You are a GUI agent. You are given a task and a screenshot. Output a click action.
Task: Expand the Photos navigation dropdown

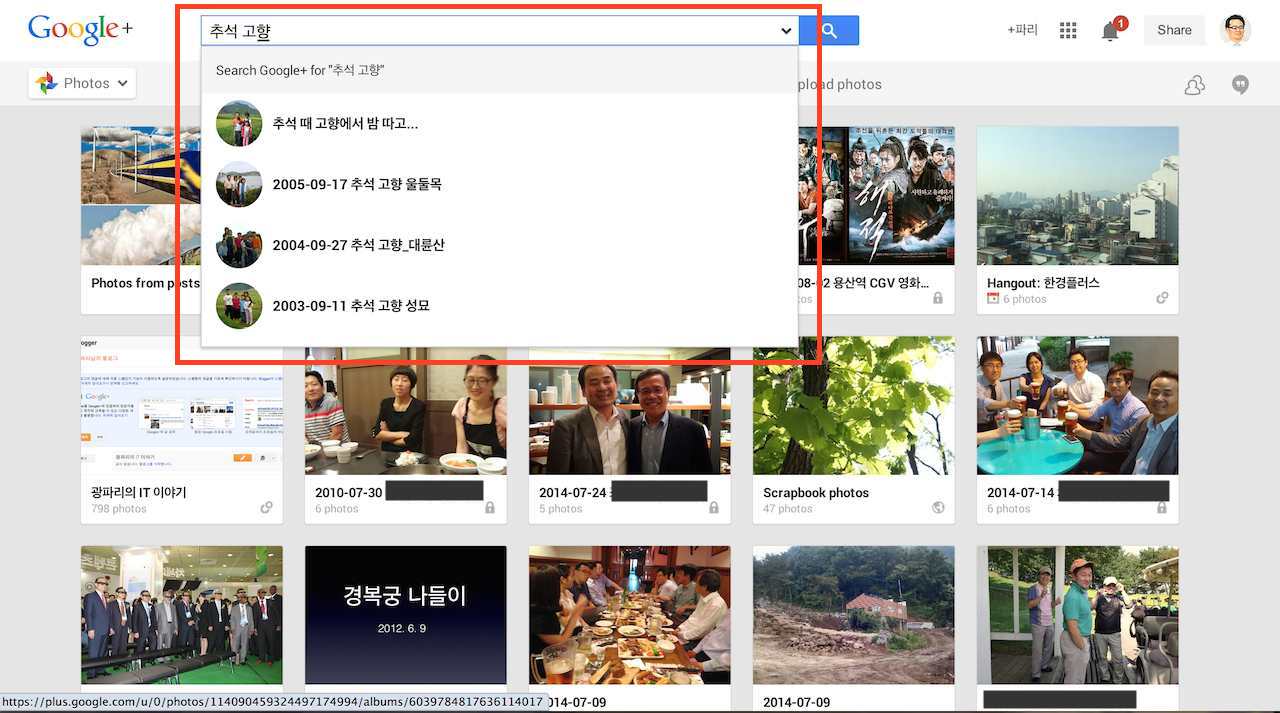[82, 83]
